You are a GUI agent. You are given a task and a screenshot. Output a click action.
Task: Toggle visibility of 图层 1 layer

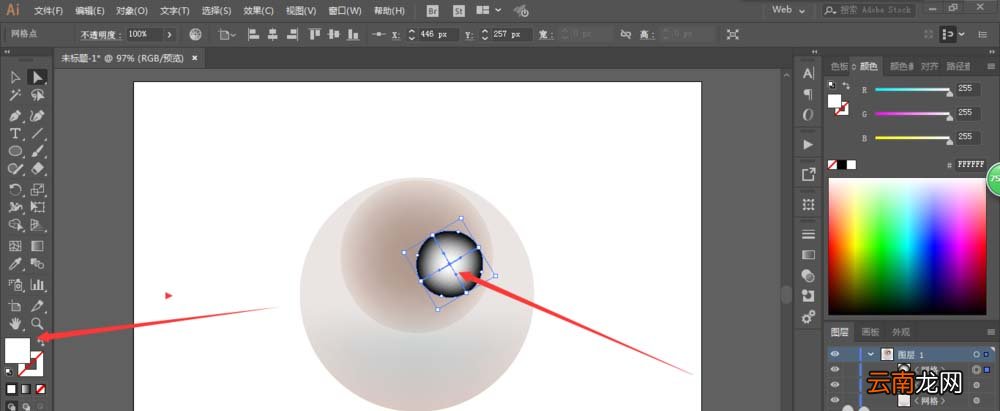coord(835,354)
